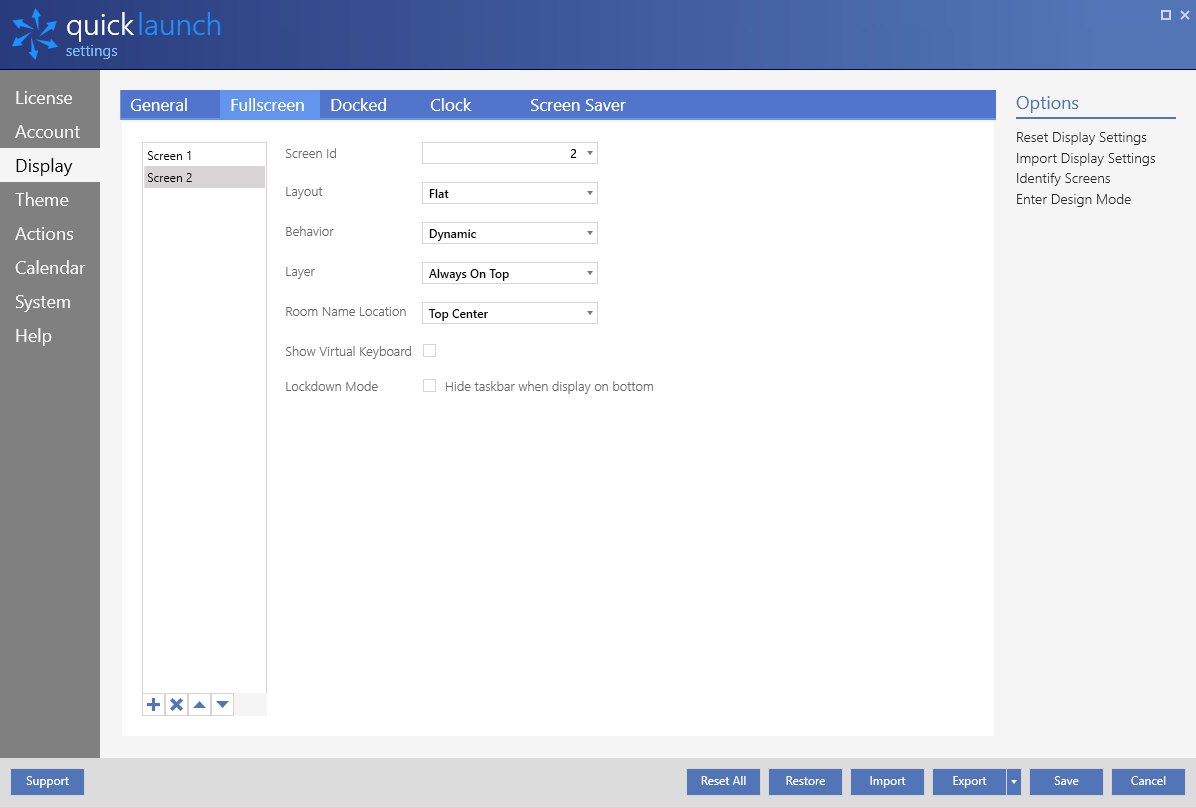Open Layer dropdown showing Always On Top
The height and width of the screenshot is (808, 1196).
[510, 273]
